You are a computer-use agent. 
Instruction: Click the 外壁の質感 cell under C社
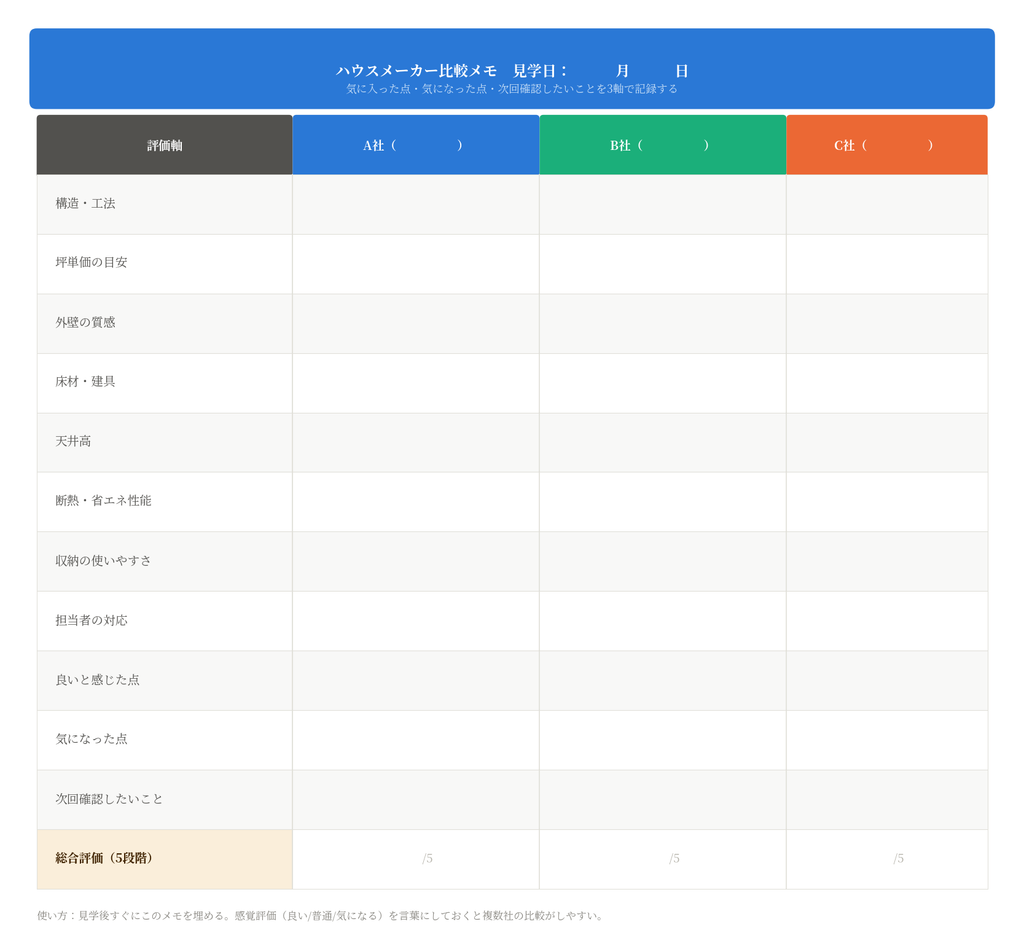tap(887, 323)
